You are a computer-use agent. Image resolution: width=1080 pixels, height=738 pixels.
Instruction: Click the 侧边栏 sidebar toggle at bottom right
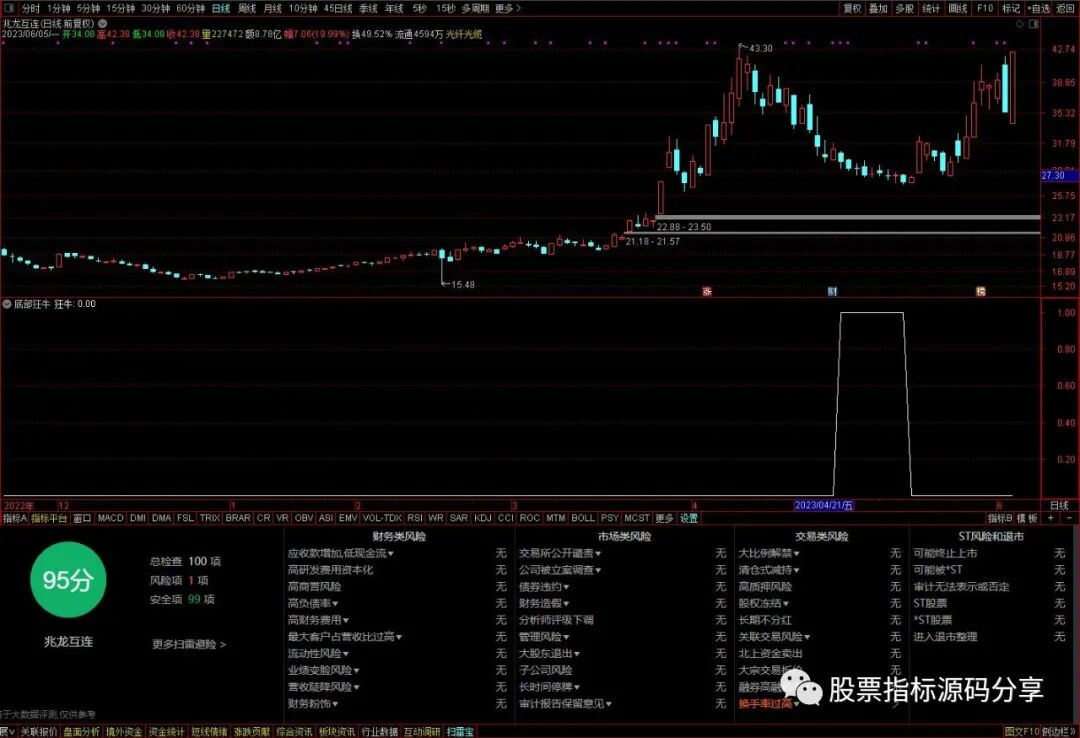(1059, 732)
